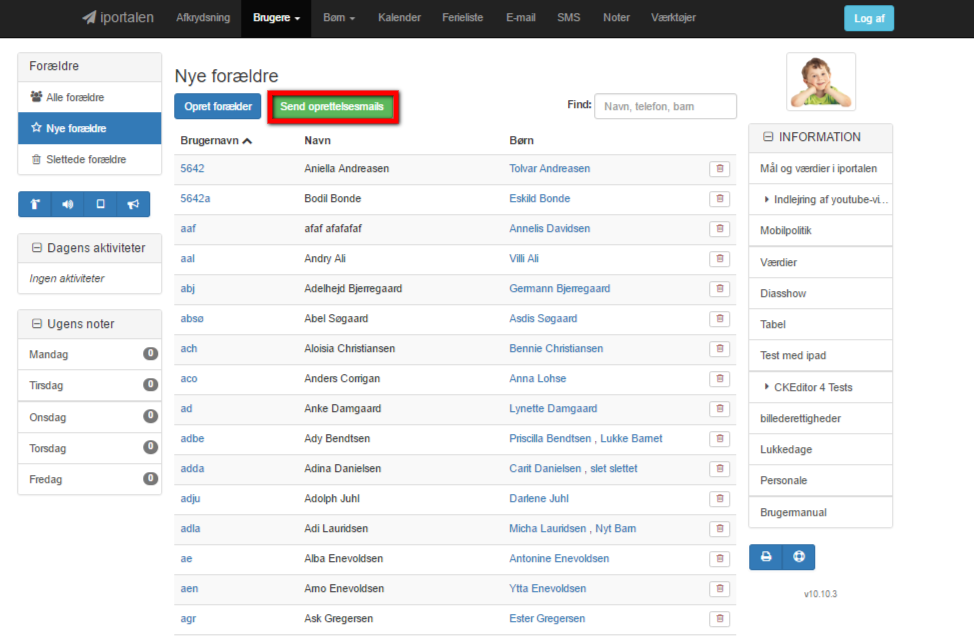Select SMS in the navigation bar

pyautogui.click(x=569, y=18)
